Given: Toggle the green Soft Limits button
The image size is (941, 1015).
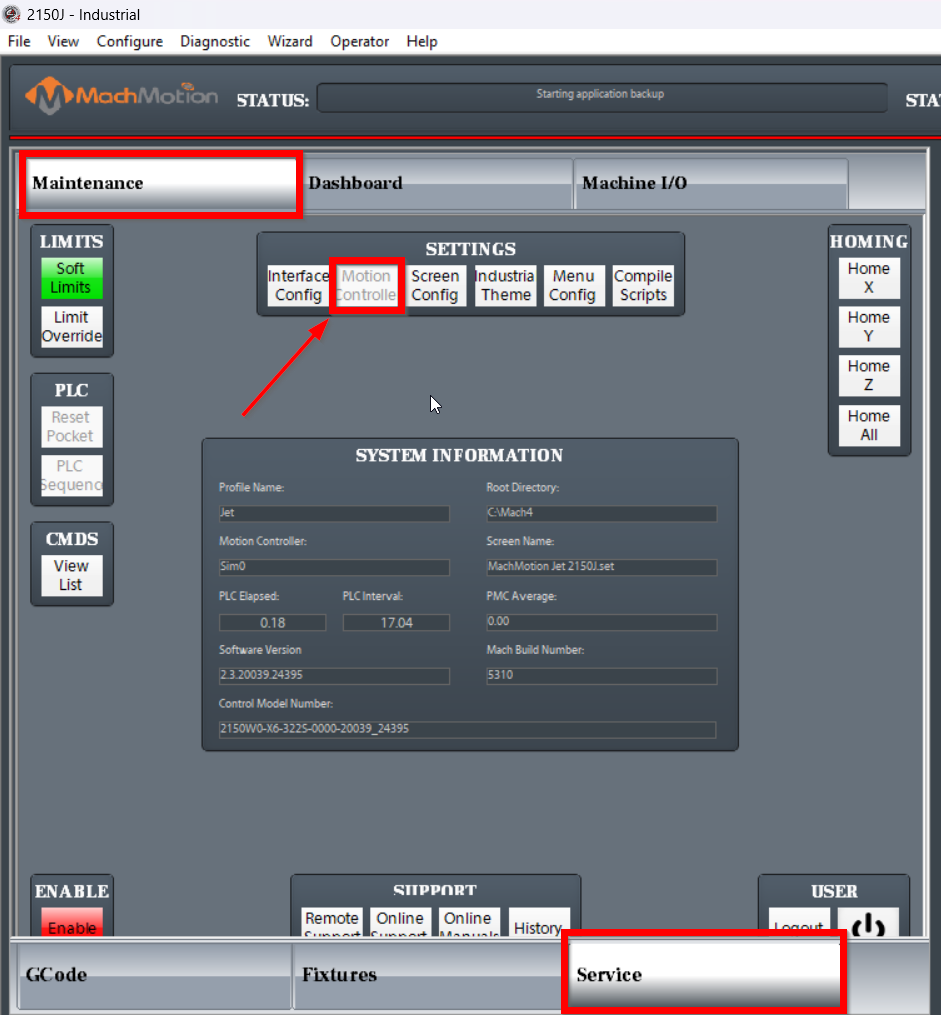Looking at the screenshot, I should (71, 278).
